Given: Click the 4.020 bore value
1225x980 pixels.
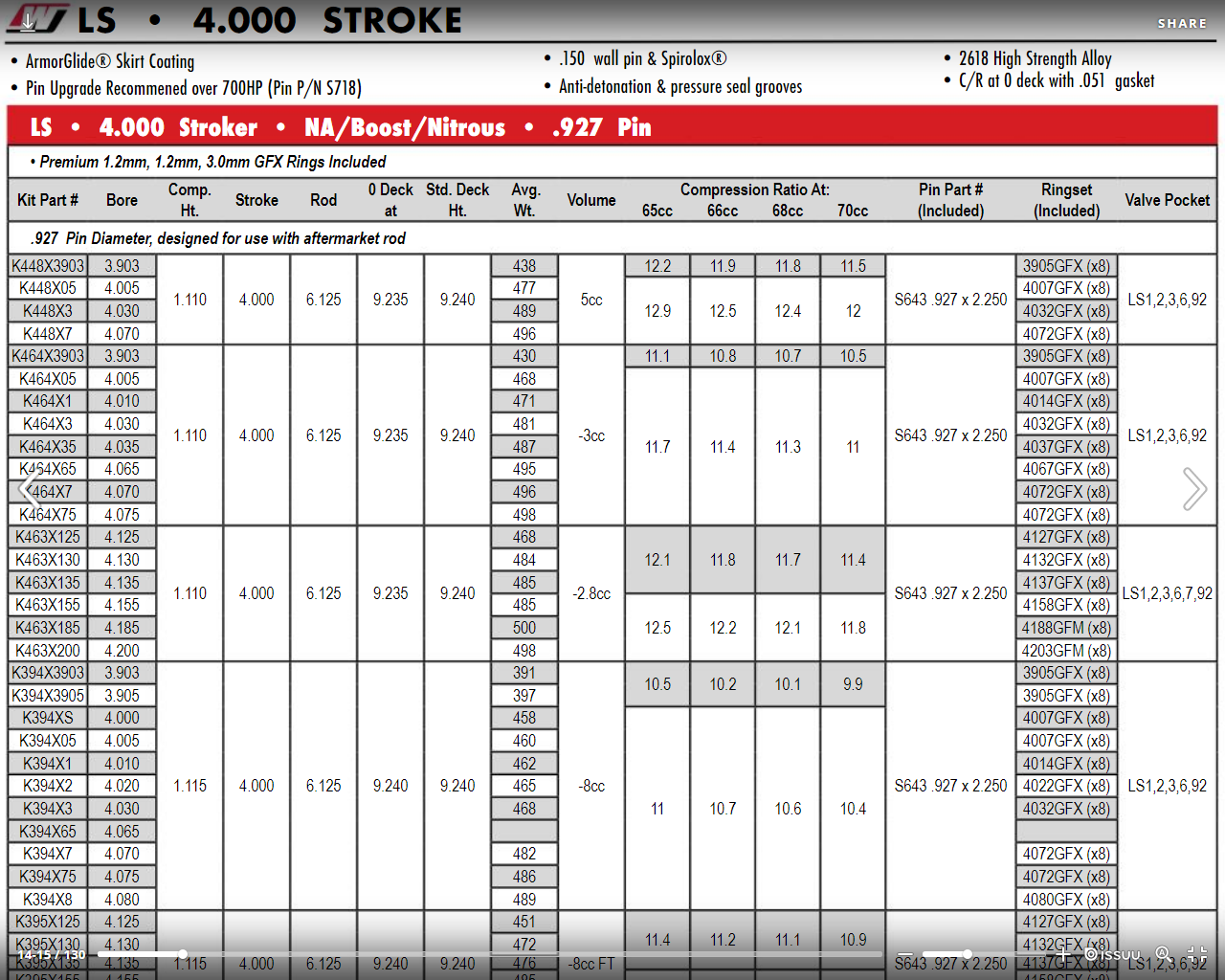Looking at the screenshot, I should tap(122, 786).
